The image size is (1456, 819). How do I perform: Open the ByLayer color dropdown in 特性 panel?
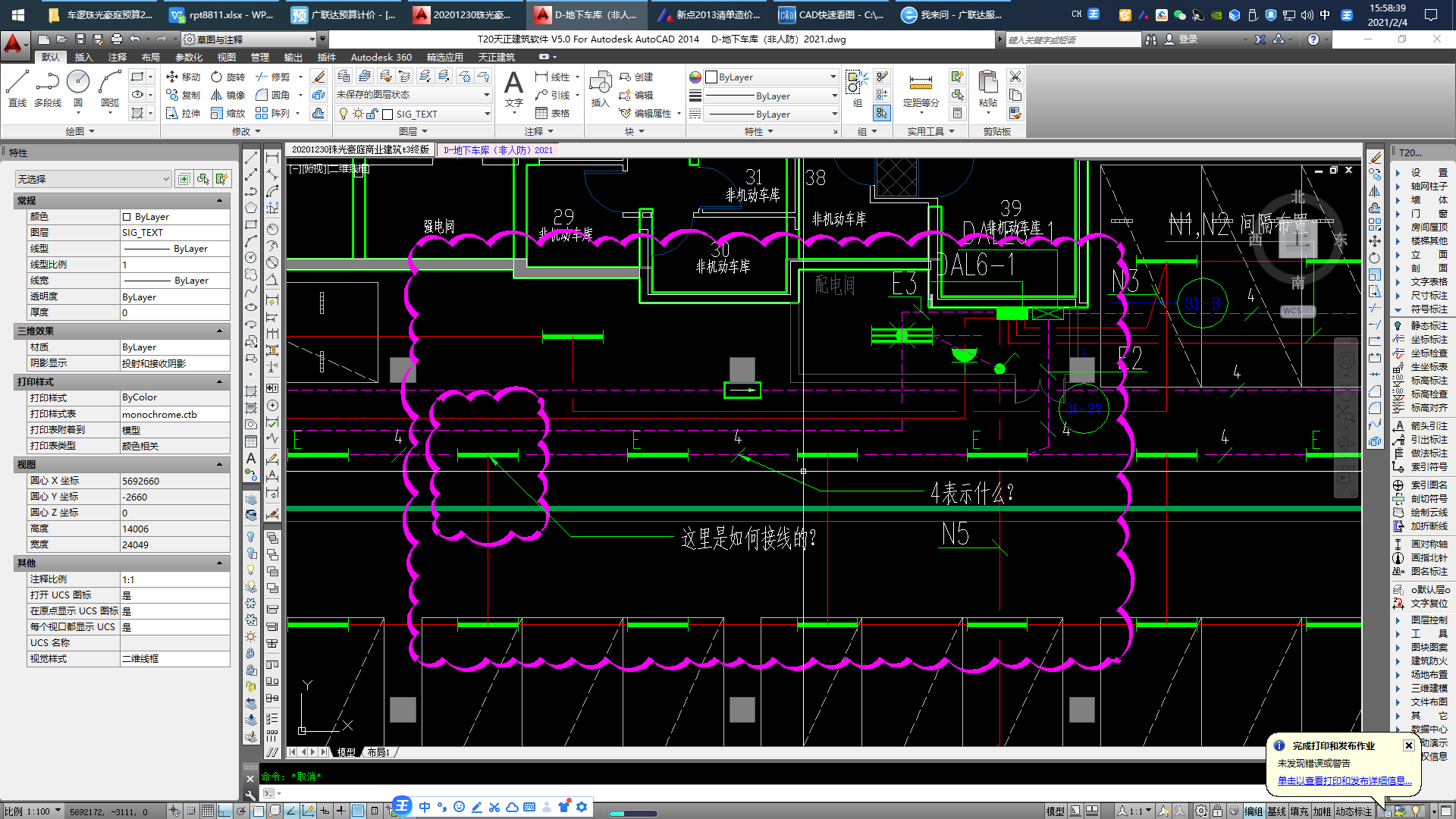[x=770, y=77]
